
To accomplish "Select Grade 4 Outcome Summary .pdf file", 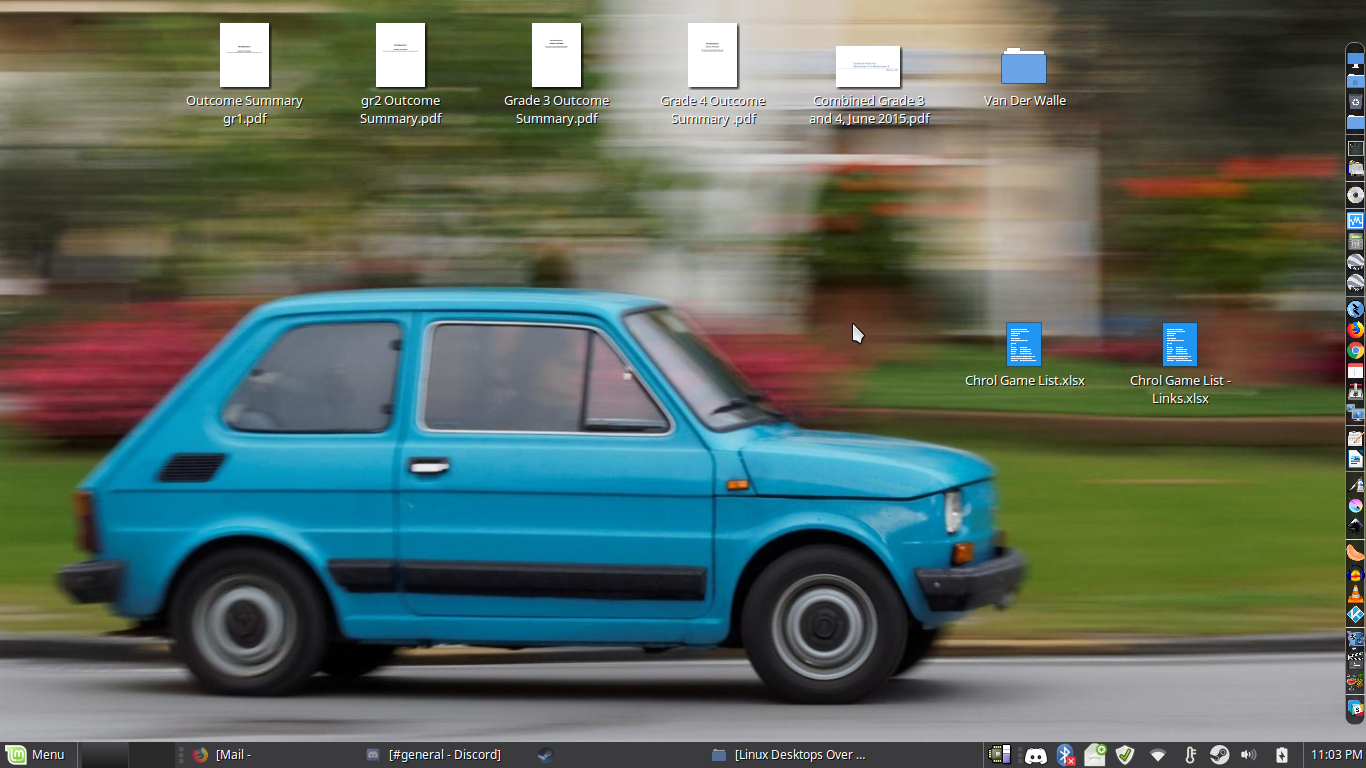I will pyautogui.click(x=713, y=74).
